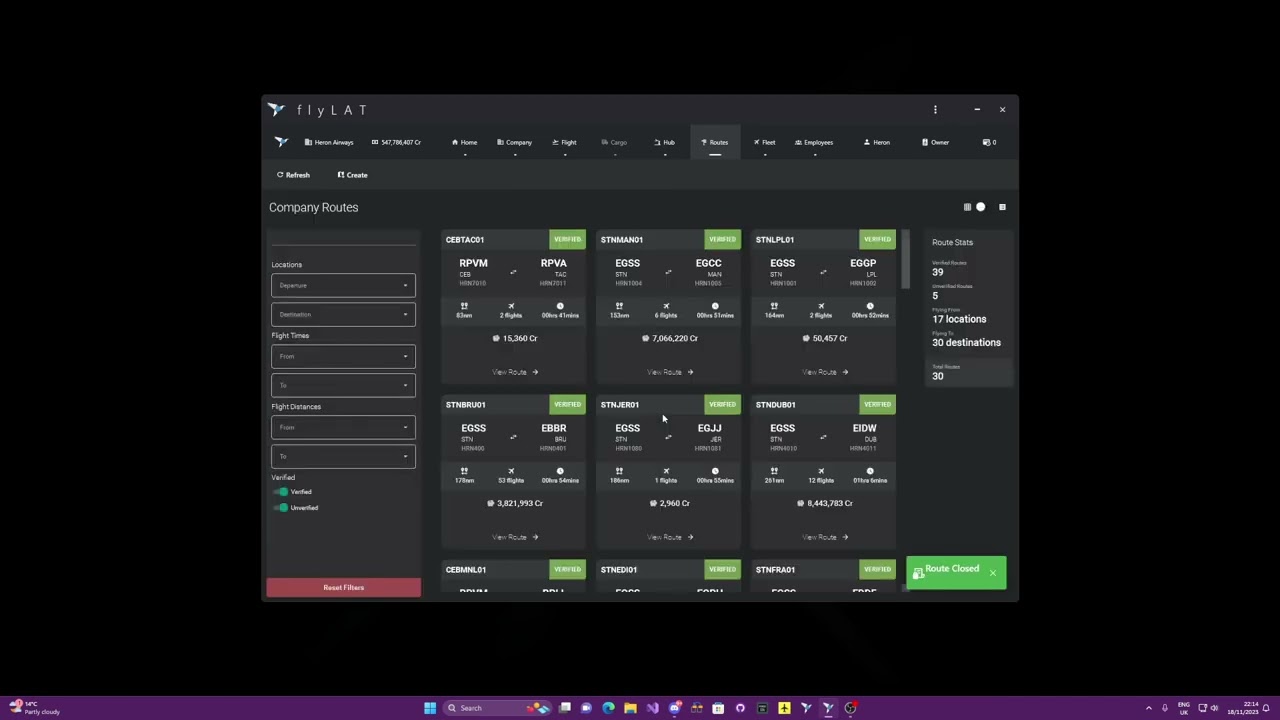This screenshot has height=720, width=1280.
Task: Open the Flight Times From dropdown
Action: [343, 356]
